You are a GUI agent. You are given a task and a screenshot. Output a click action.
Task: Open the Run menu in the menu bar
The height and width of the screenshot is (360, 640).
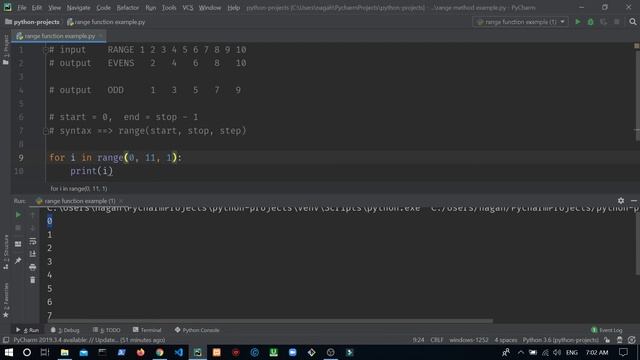click(151, 8)
